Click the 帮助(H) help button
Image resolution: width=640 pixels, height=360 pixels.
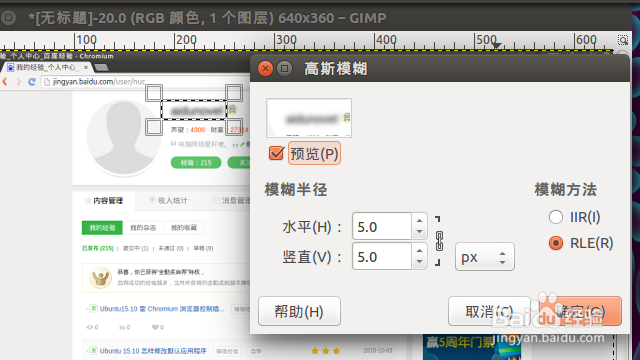[x=299, y=311]
